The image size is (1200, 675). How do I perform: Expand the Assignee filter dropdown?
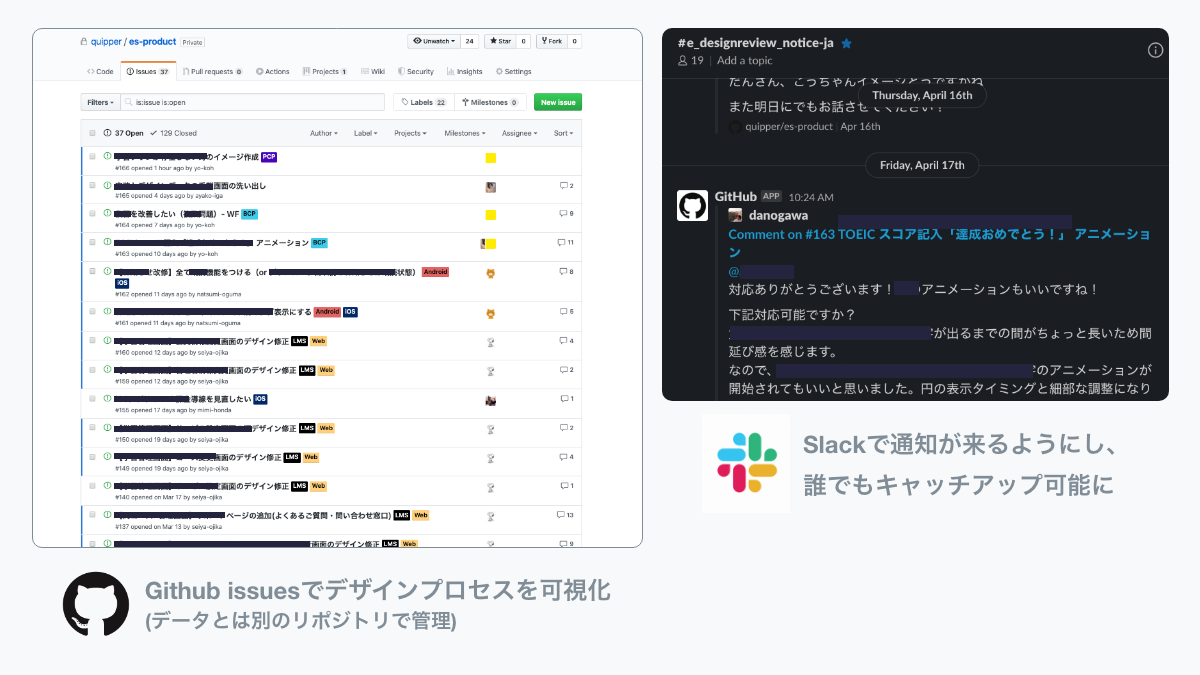519,133
